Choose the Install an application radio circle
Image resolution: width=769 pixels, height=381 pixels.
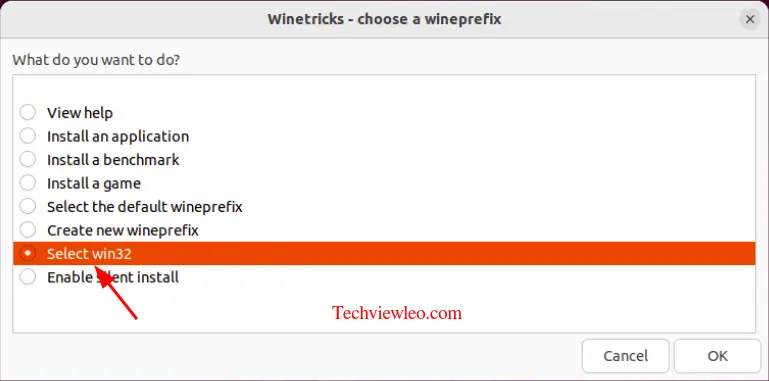click(x=27, y=136)
